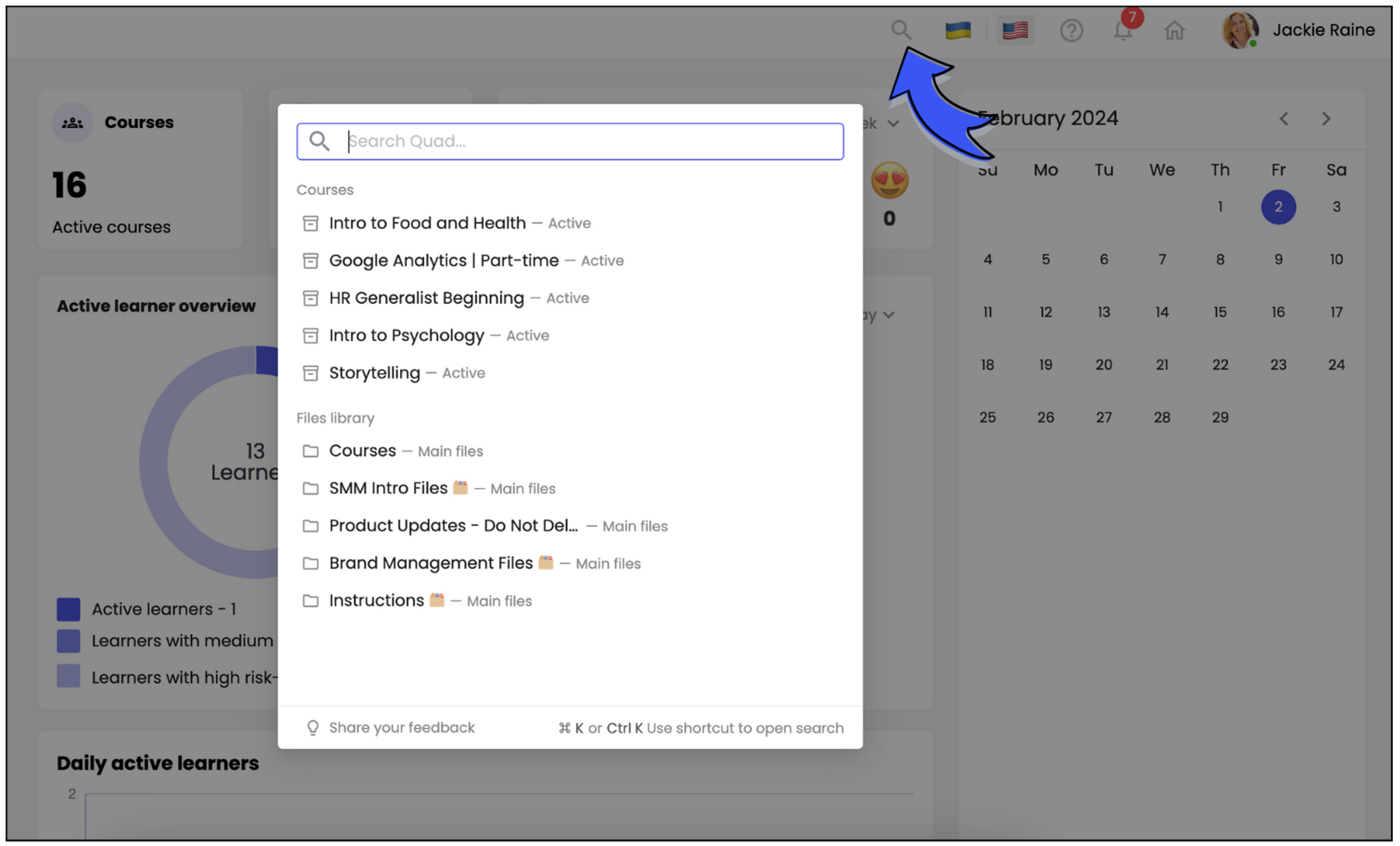Click Share your feedback link

point(402,728)
